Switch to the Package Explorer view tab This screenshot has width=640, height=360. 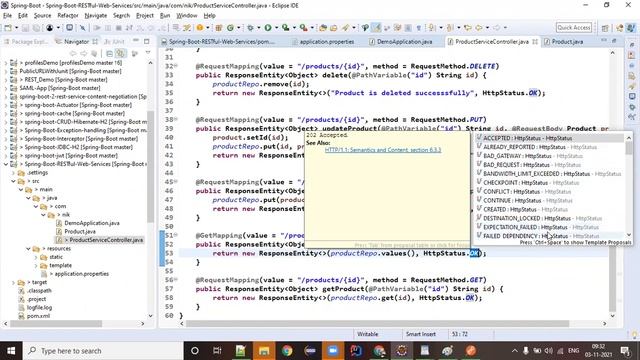tap(25, 42)
